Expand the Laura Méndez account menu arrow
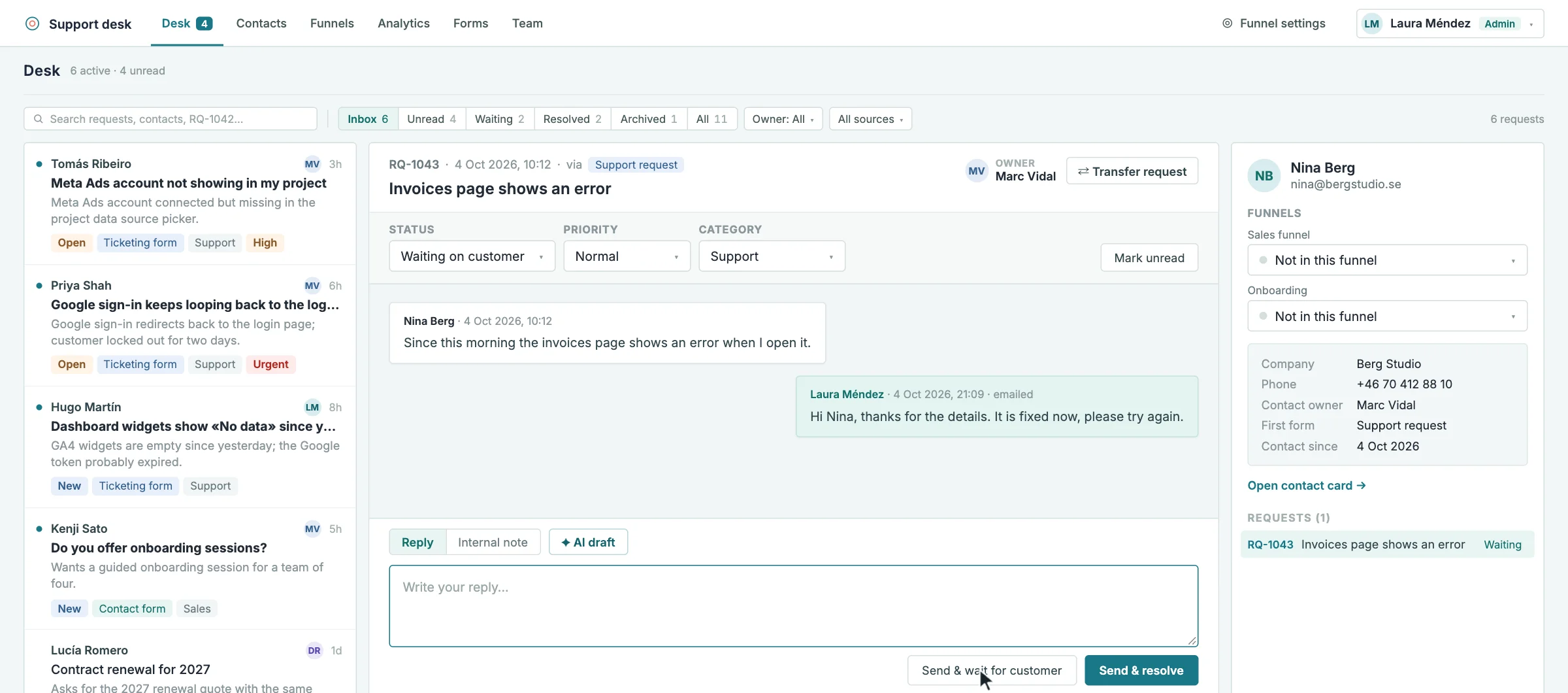Viewport: 1568px width, 693px height. (1531, 25)
